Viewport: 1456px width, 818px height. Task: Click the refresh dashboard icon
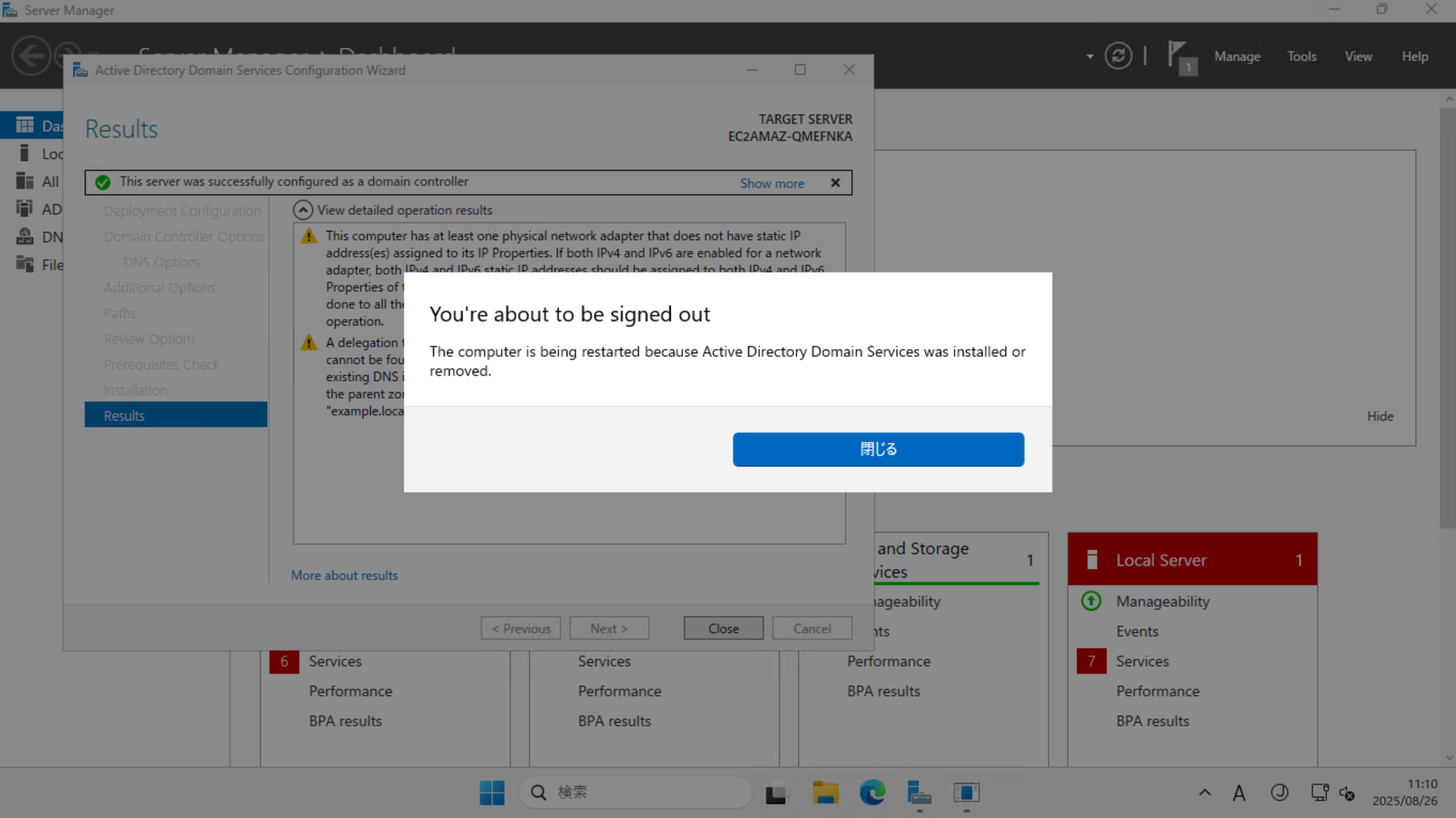1118,56
